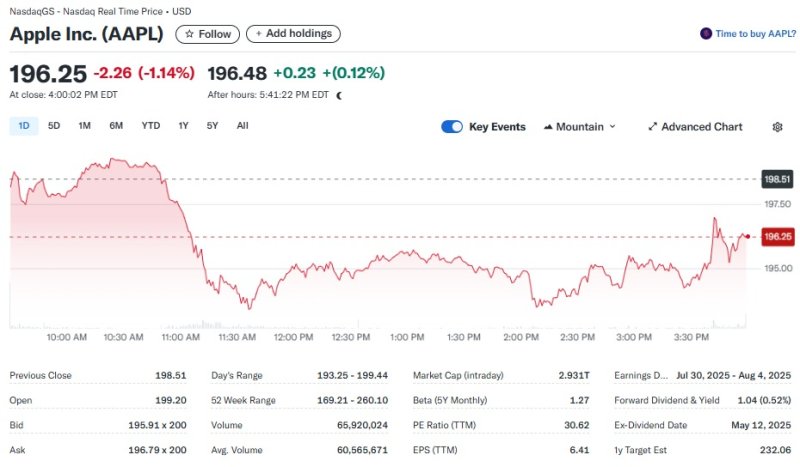Screen dimensions: 800x467
Task: Open the Time to buy AAPL? link
Action: coord(755,34)
